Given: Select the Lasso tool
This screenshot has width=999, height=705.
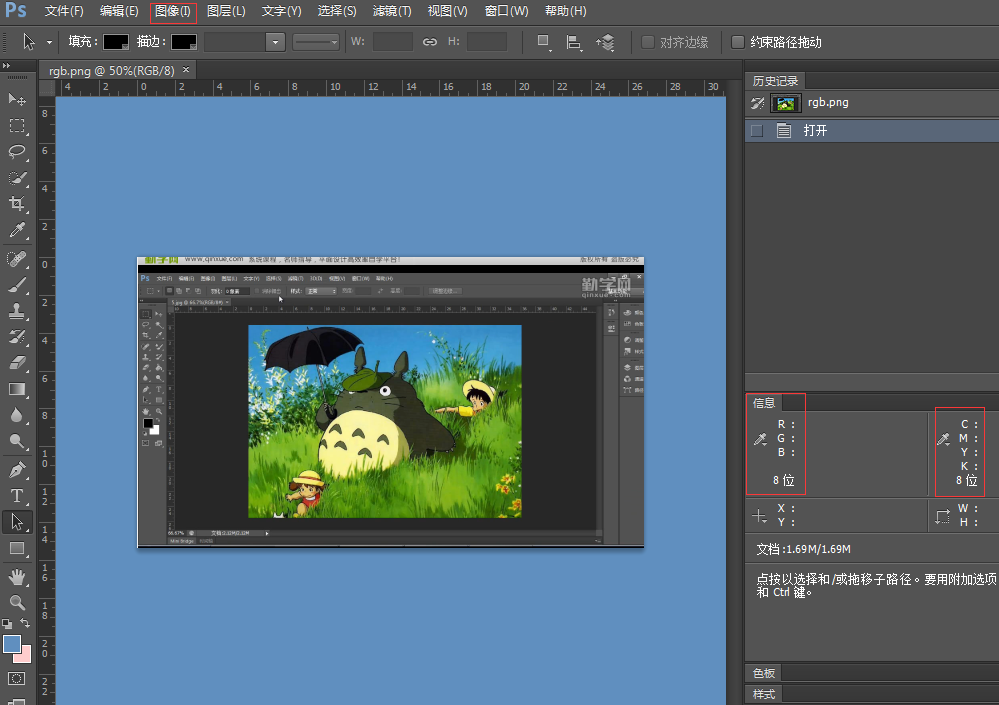Looking at the screenshot, I should pos(17,152).
